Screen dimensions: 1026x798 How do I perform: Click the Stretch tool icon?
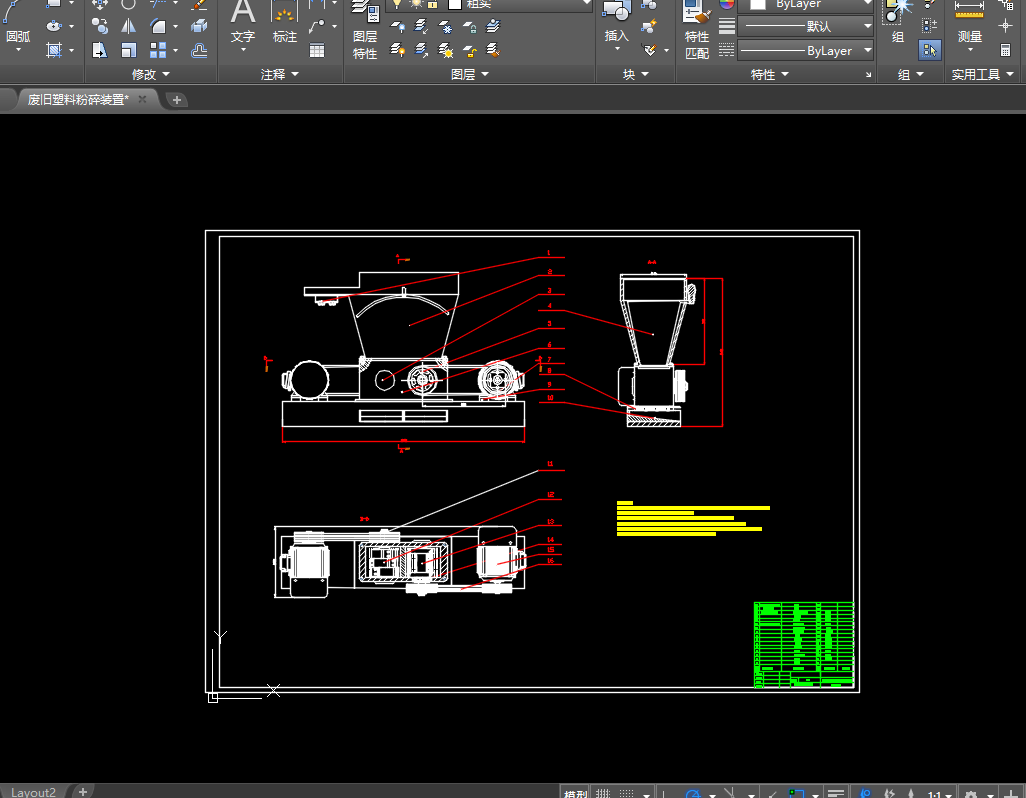(99, 50)
